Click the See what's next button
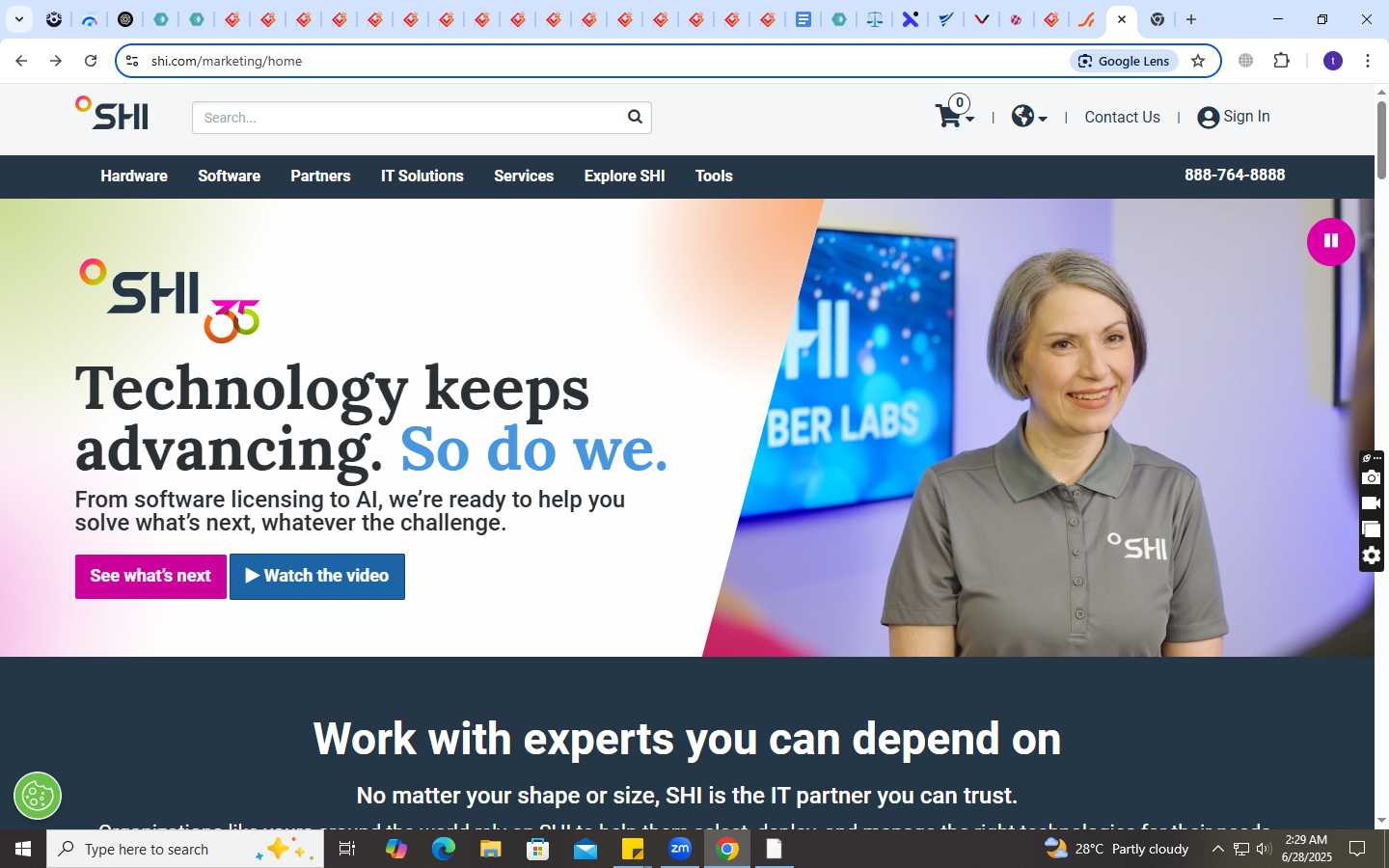 (x=150, y=576)
